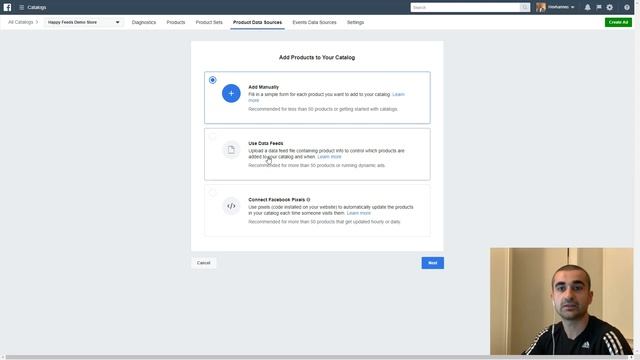The width and height of the screenshot is (640, 360).
Task: Open the hamburger menu next to Catalogs
Action: pyautogui.click(x=22, y=7)
